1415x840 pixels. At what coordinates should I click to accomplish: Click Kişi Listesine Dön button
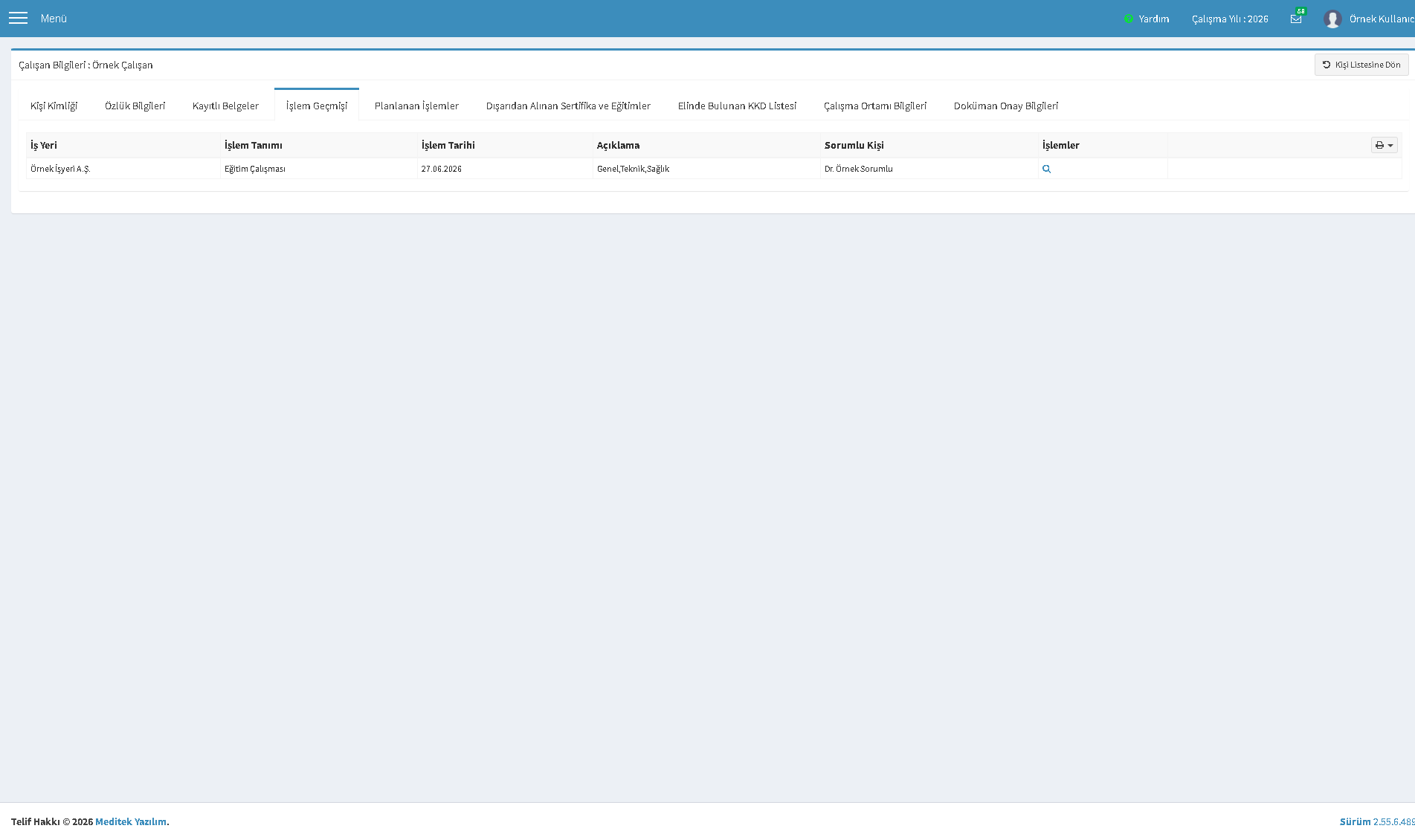pyautogui.click(x=1361, y=65)
